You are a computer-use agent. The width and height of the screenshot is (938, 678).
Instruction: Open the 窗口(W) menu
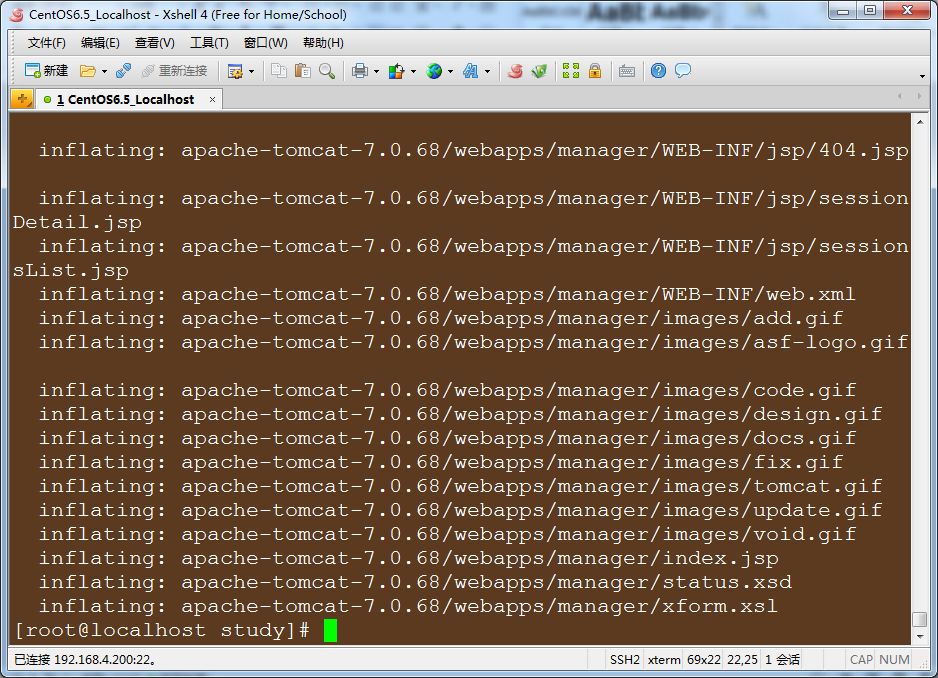point(266,42)
